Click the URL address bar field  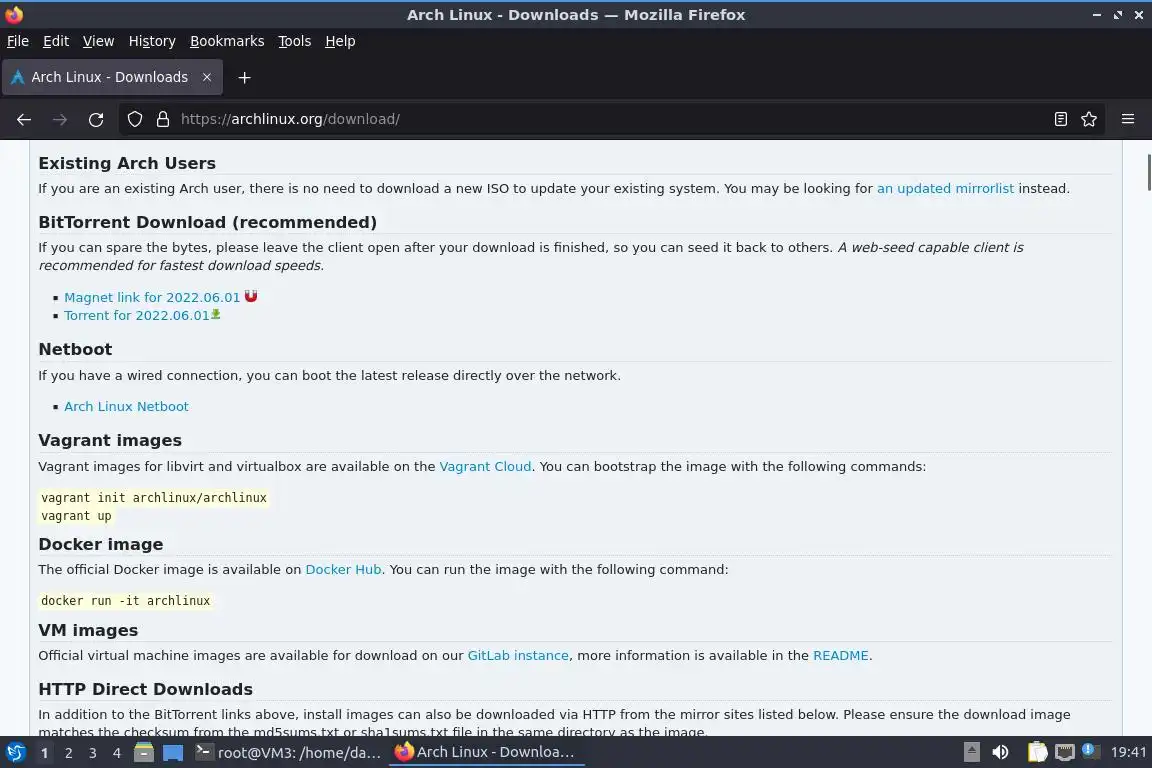click(x=610, y=119)
